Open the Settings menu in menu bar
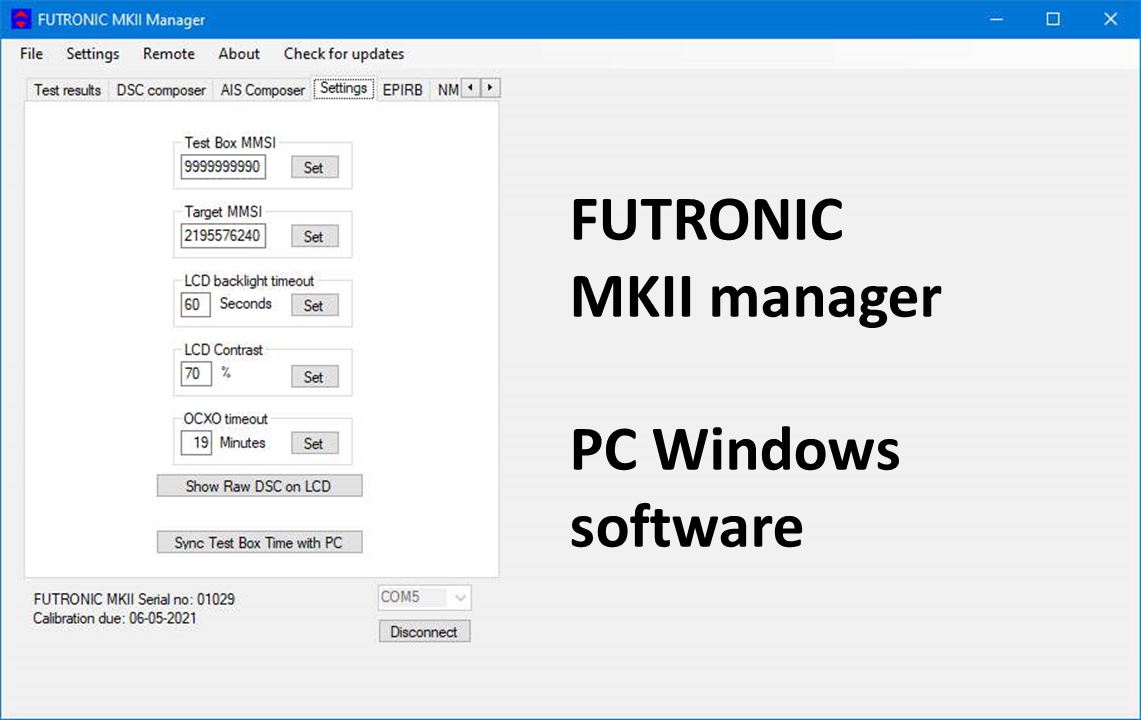Viewport: 1141px width, 720px height. click(92, 54)
